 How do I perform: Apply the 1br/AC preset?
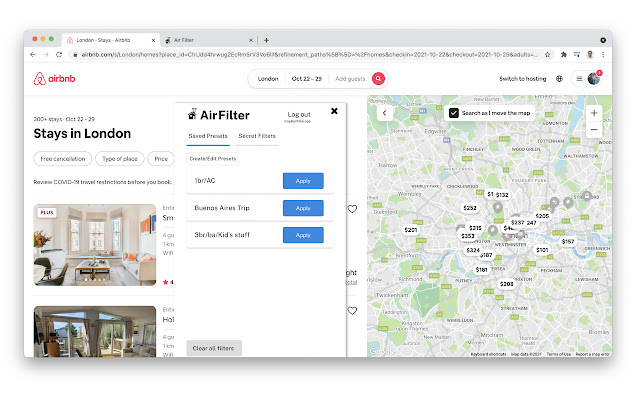tap(303, 181)
